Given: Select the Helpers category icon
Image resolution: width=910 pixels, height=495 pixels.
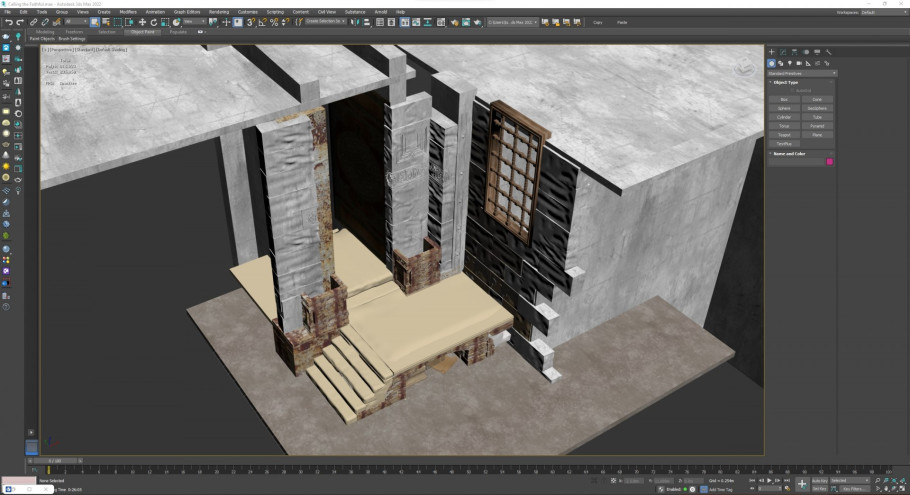Looking at the screenshot, I should coord(808,63).
